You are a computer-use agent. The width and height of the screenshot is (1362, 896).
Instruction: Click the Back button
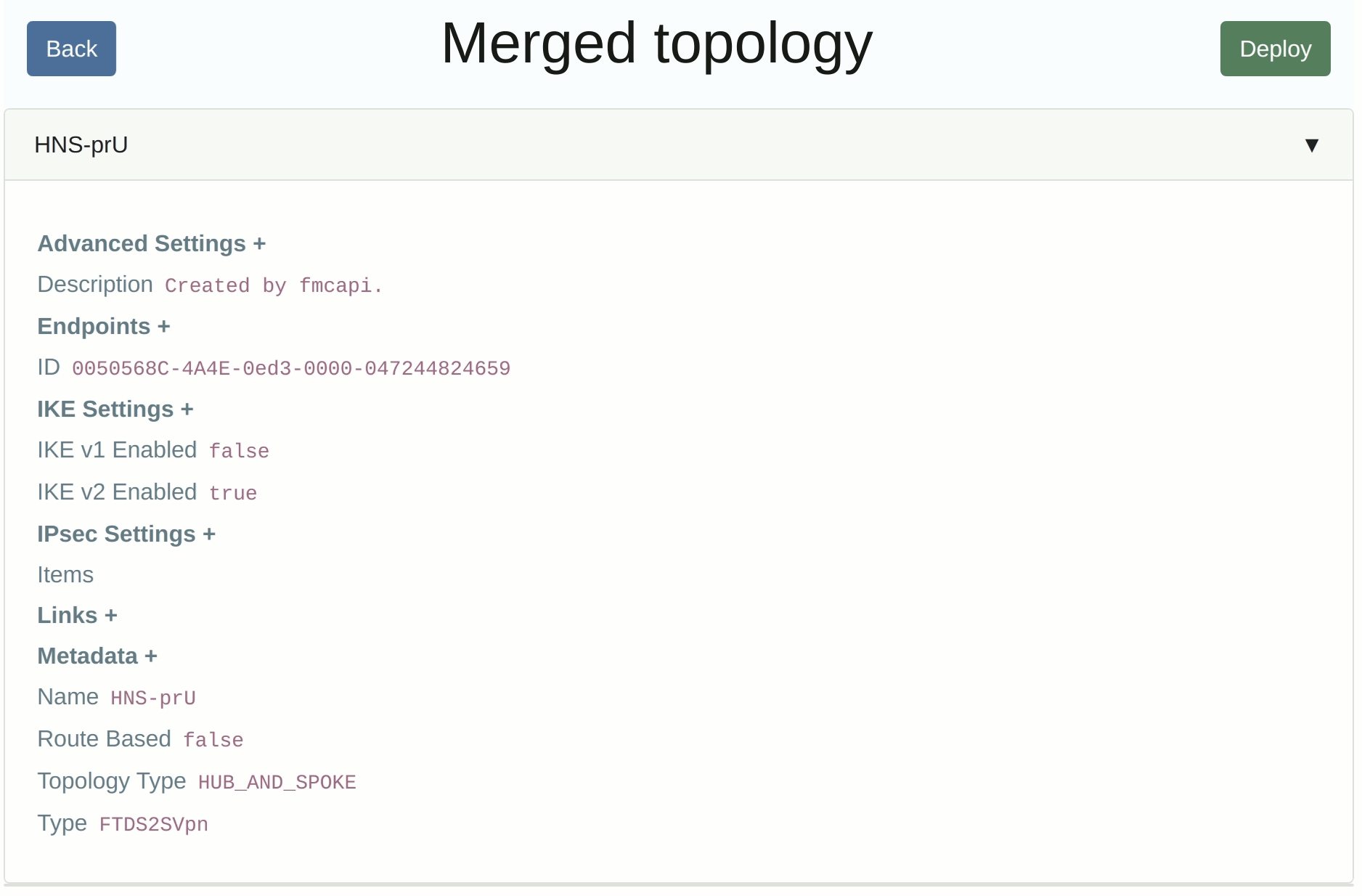(70, 49)
